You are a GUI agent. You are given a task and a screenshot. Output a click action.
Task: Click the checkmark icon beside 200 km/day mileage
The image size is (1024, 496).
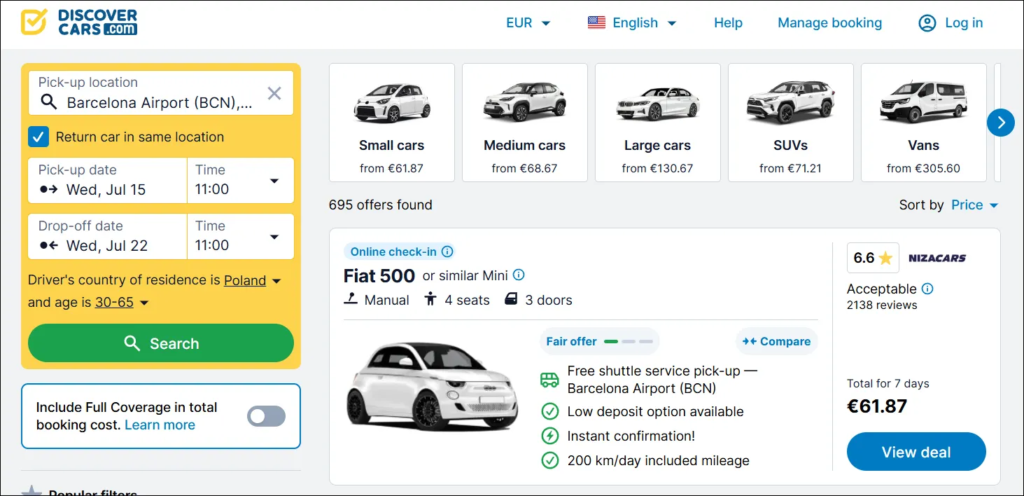(x=550, y=460)
